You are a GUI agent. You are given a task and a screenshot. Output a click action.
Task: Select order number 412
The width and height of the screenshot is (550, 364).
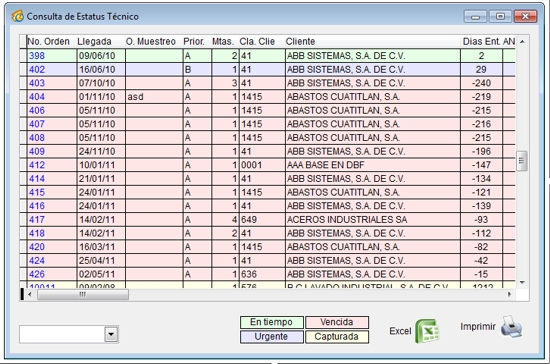tap(37, 165)
